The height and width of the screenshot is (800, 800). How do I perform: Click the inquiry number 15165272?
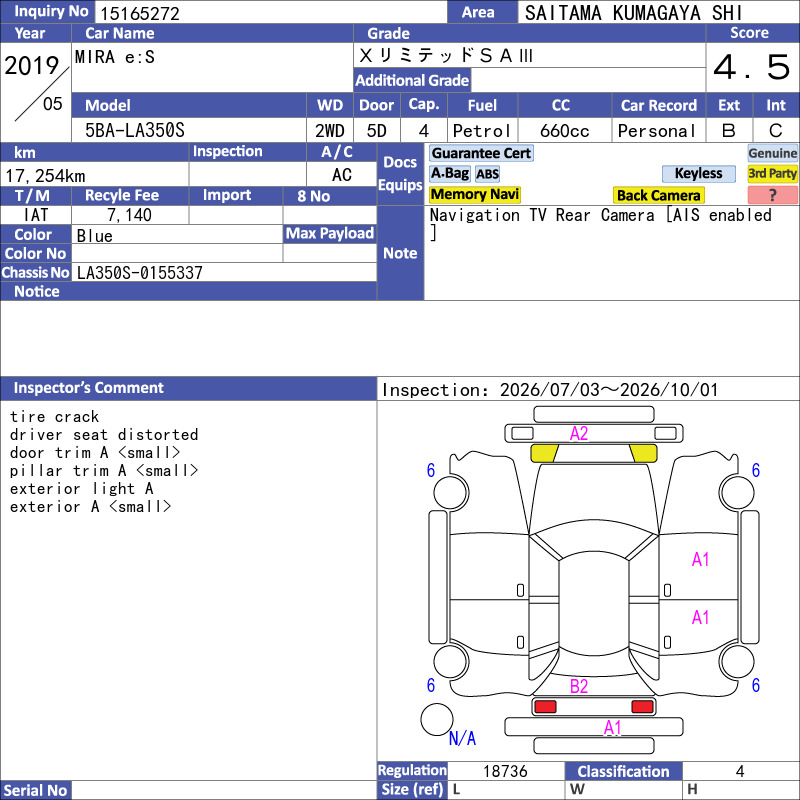(x=140, y=13)
